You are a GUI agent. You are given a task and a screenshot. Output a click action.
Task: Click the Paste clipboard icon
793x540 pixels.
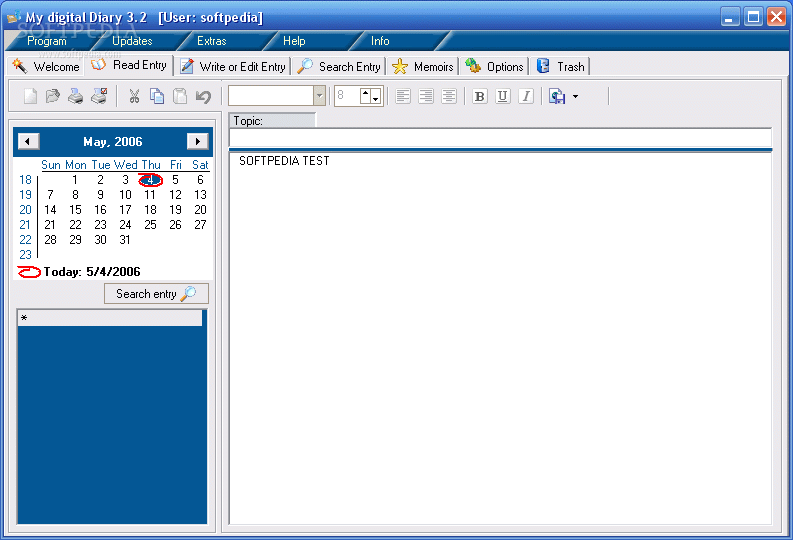(x=180, y=96)
